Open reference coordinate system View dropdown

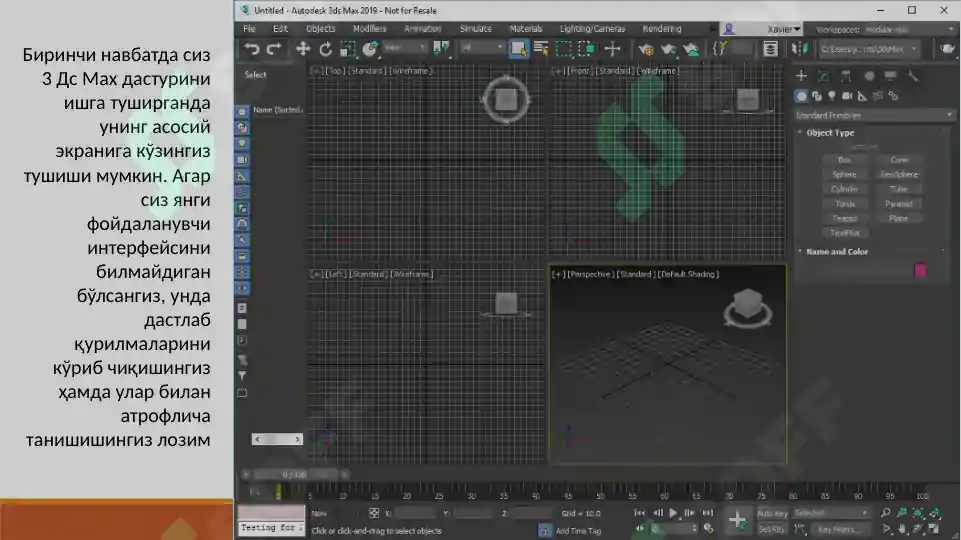[405, 48]
